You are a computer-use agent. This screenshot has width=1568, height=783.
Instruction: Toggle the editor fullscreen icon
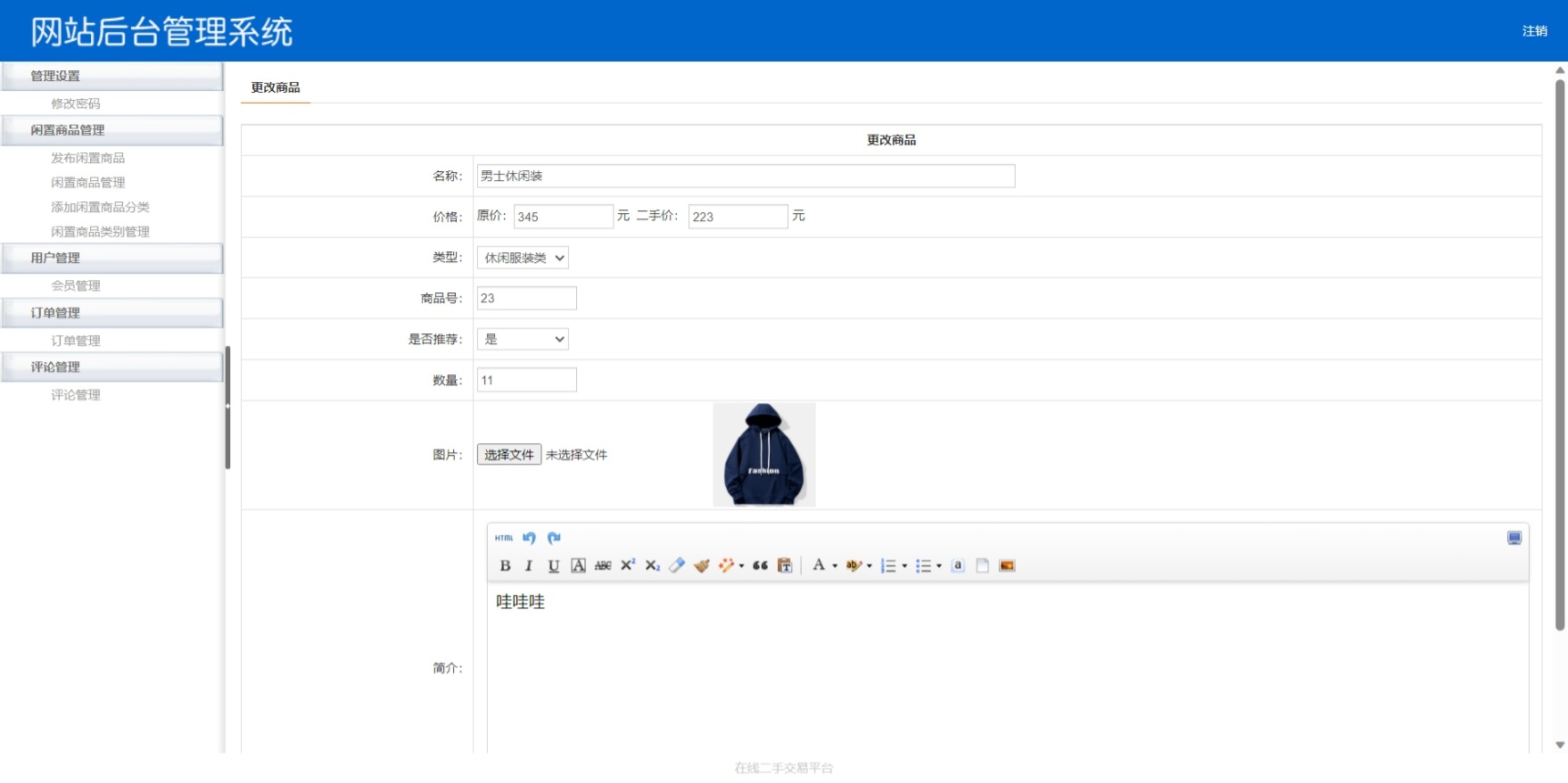point(1514,538)
